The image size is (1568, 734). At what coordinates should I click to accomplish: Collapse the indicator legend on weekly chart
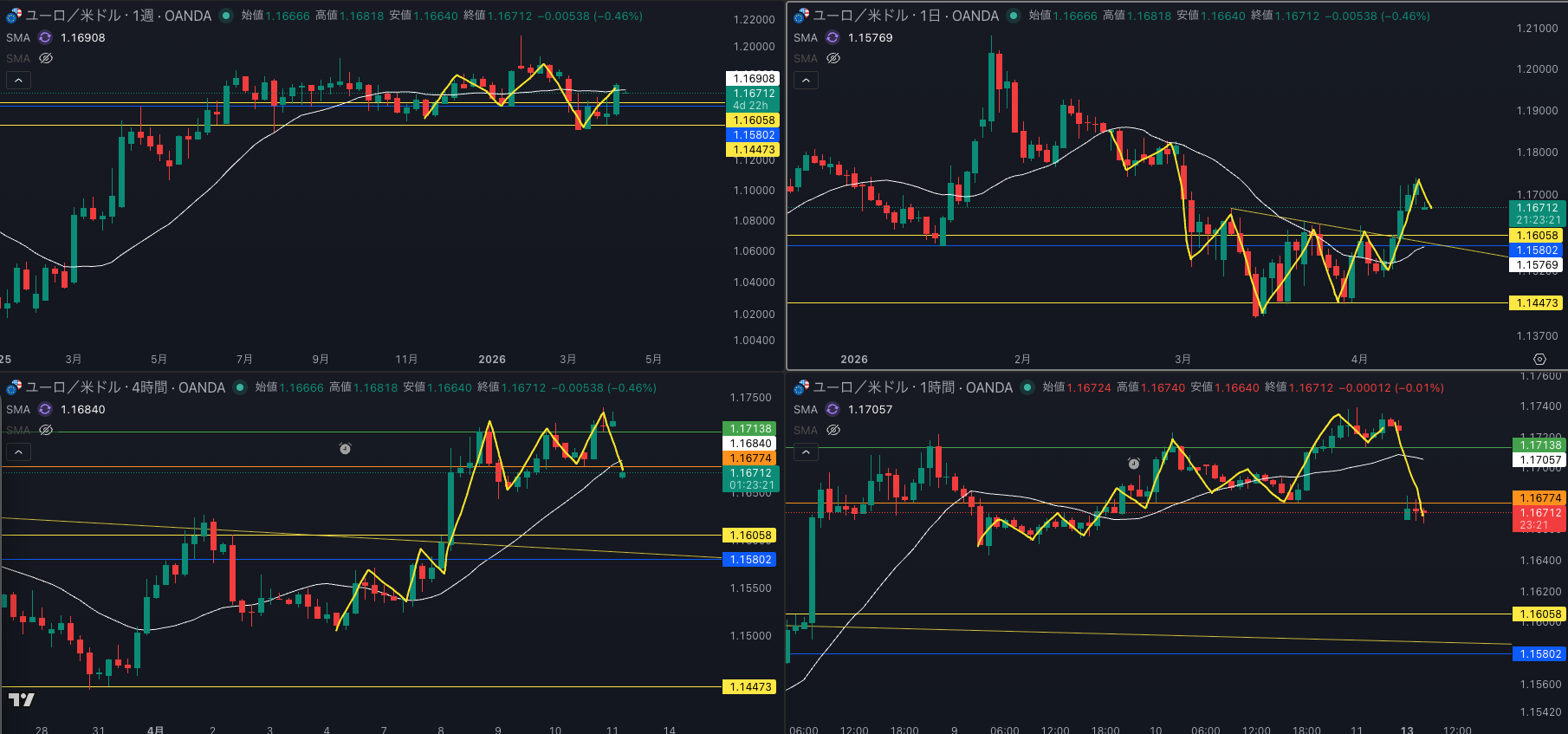point(18,80)
